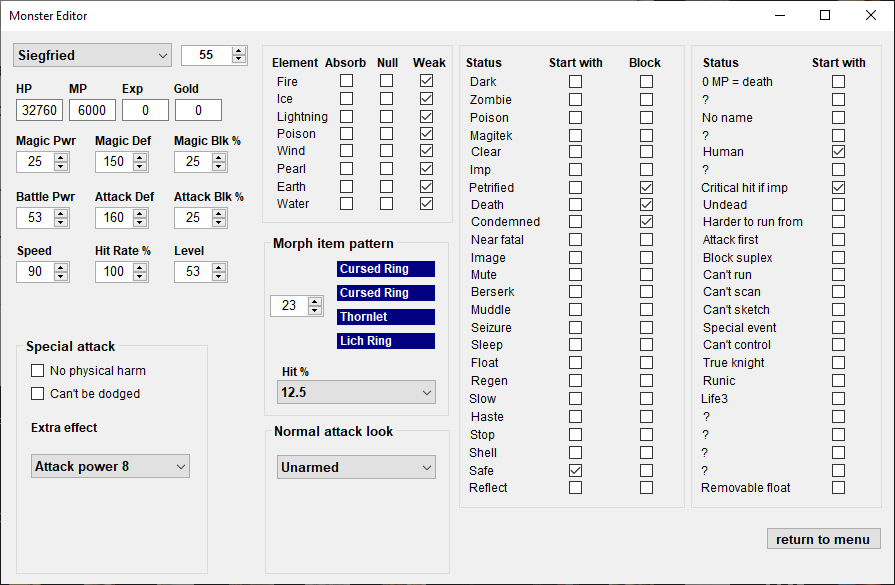Click the Attack Def spinner showing 160
Image resolution: width=895 pixels, height=585 pixels.
click(x=122, y=217)
